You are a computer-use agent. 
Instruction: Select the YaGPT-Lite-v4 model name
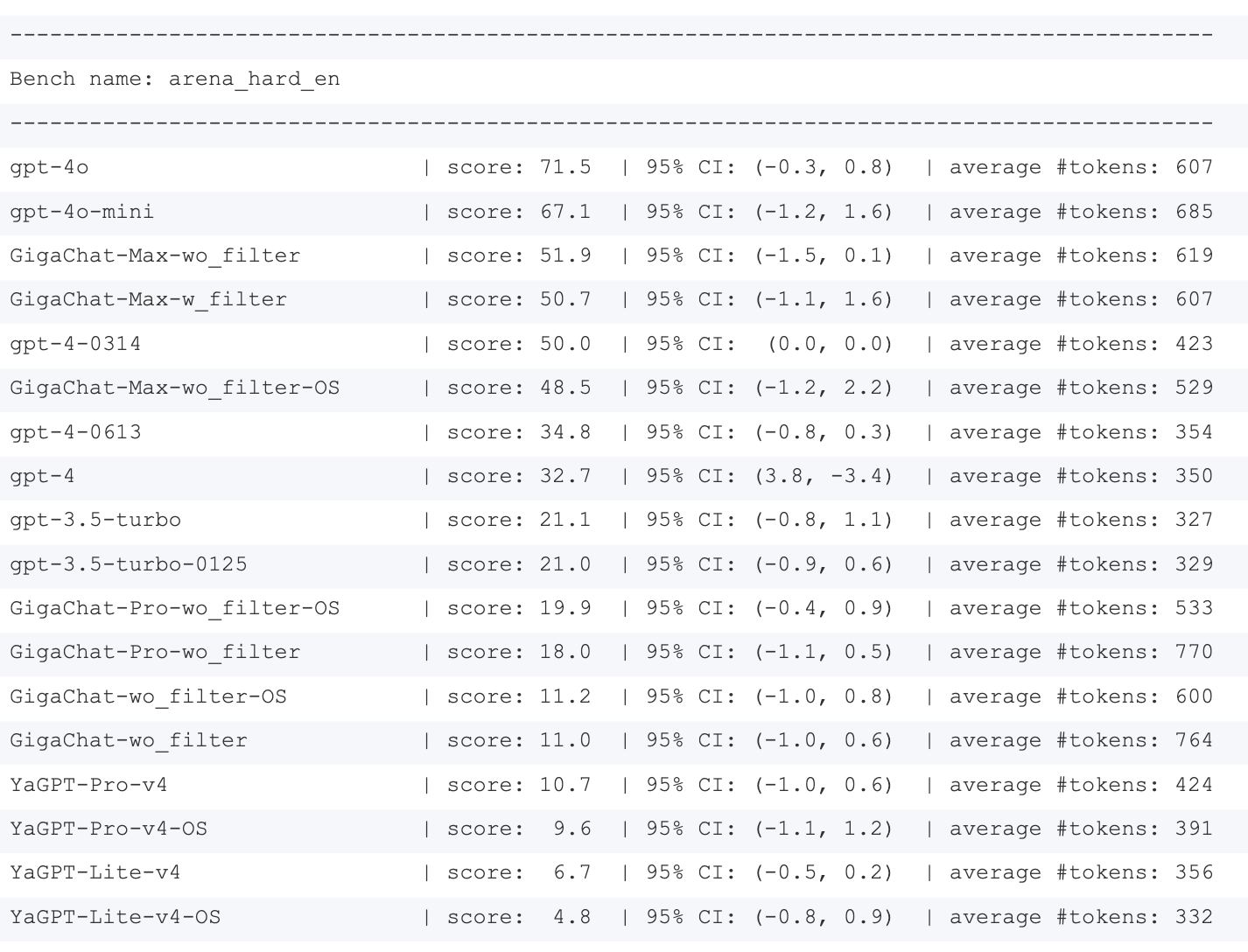(x=95, y=872)
